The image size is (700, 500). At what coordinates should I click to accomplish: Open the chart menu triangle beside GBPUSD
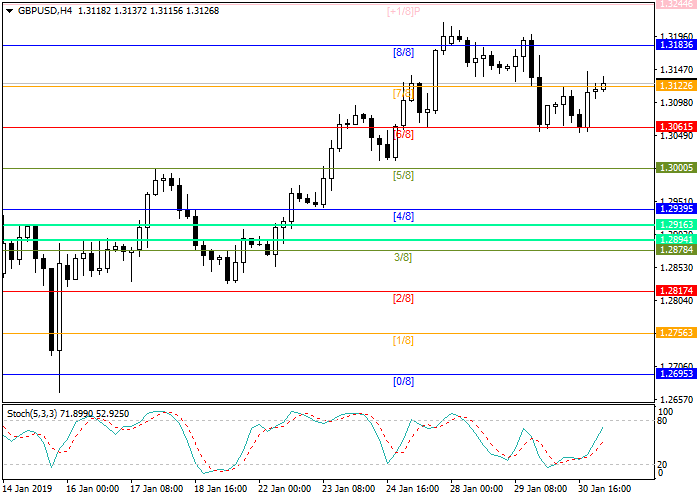tap(7, 11)
